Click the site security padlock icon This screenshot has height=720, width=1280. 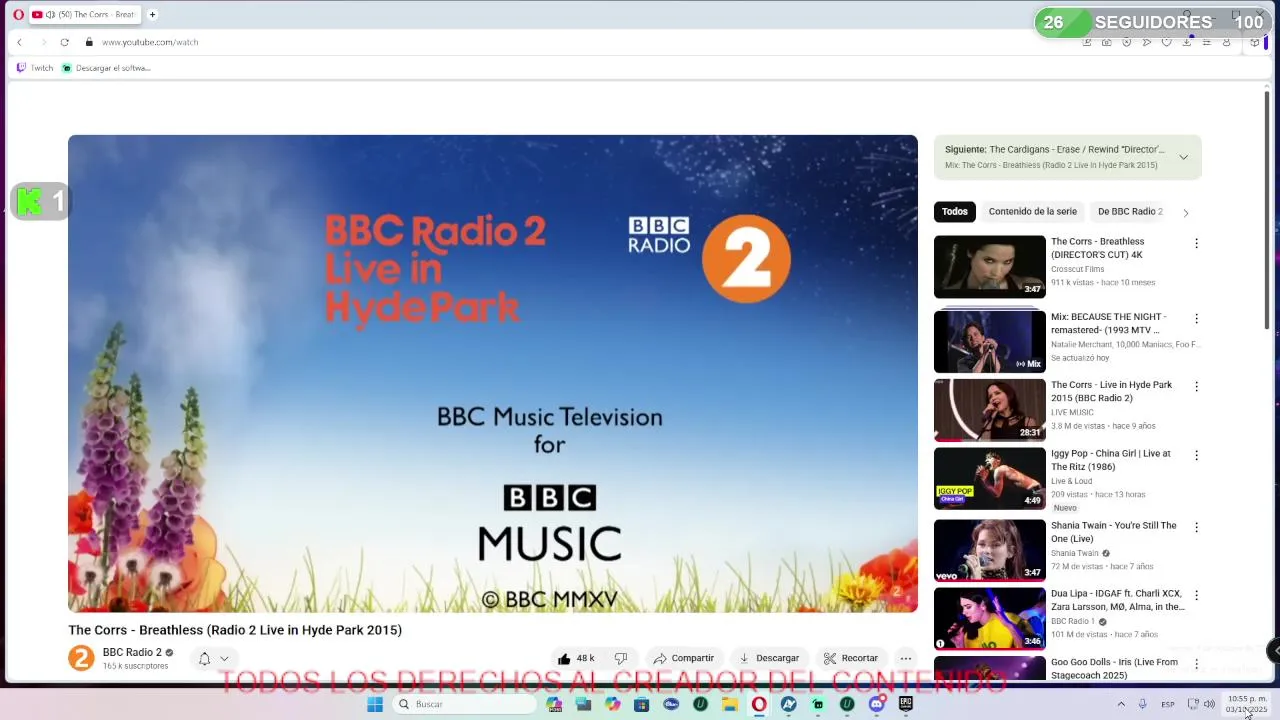pos(89,42)
